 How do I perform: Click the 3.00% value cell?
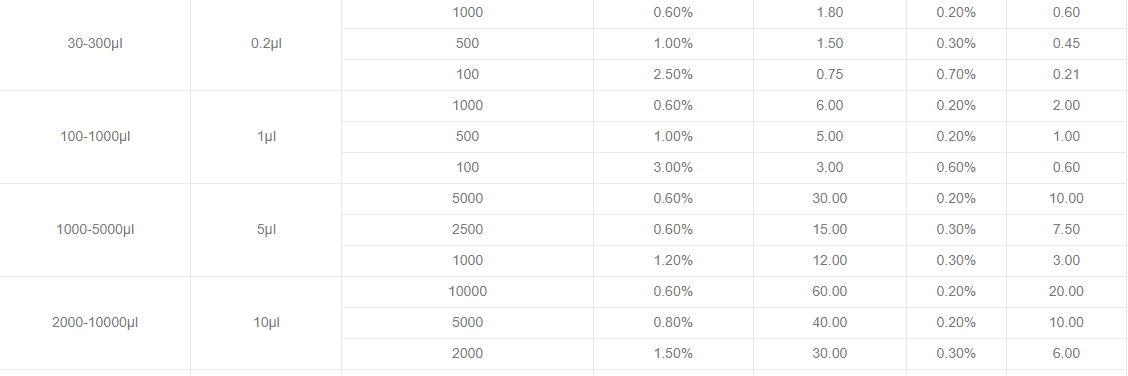pos(673,168)
